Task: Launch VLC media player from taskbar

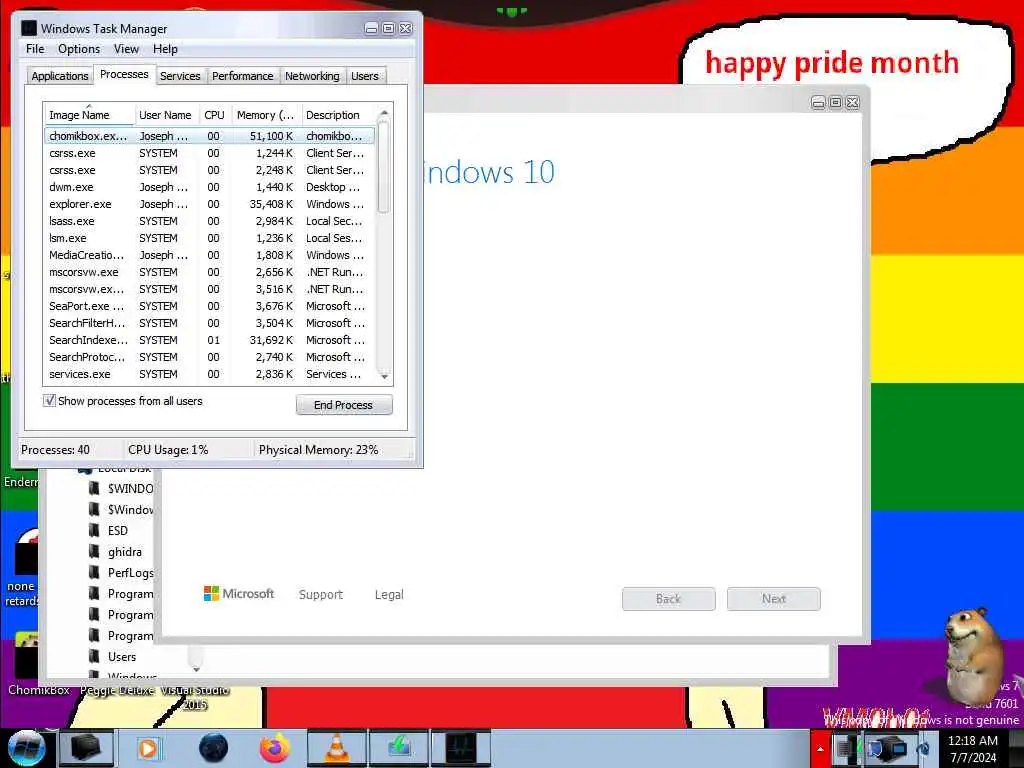Action: coord(336,748)
